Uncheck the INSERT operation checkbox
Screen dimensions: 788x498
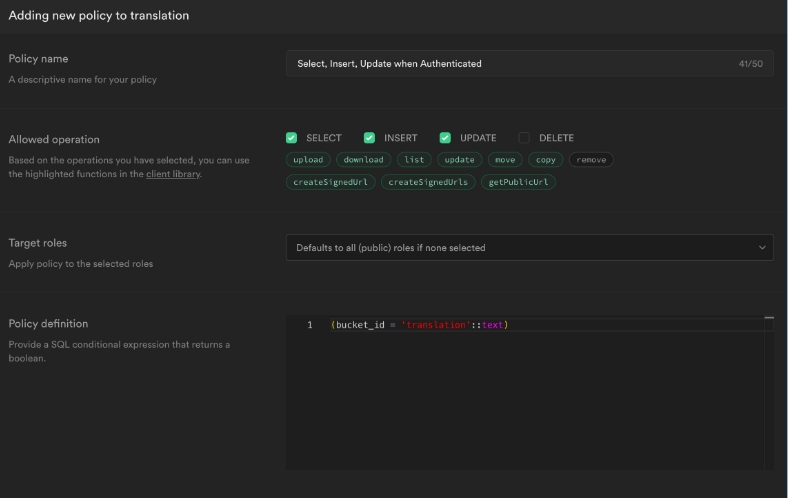[x=369, y=138]
